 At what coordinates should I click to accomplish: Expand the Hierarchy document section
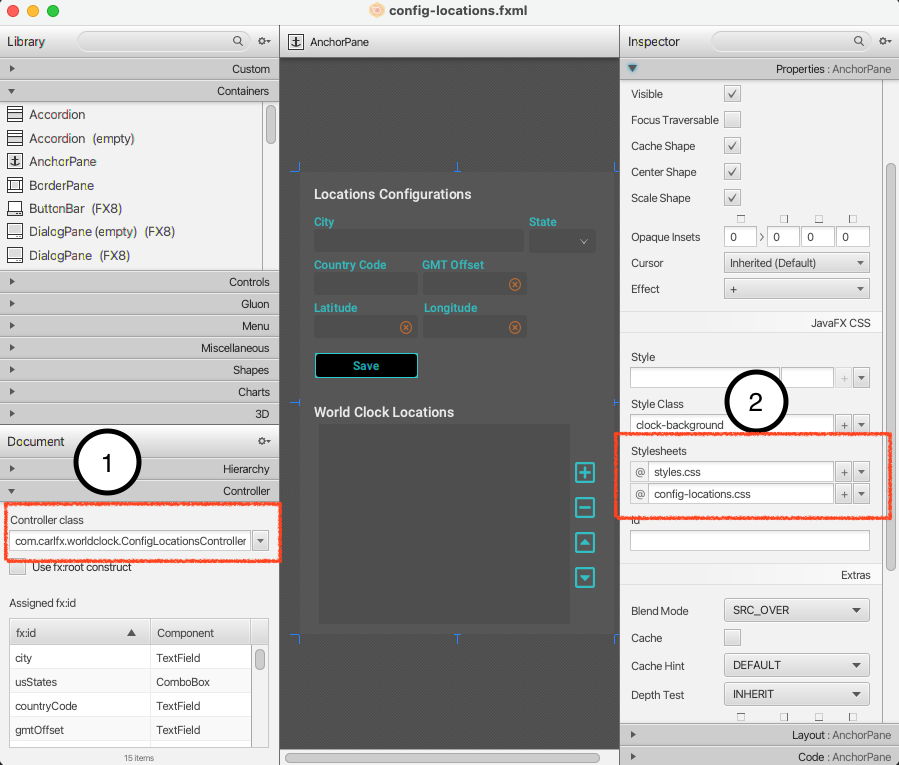pos(139,469)
